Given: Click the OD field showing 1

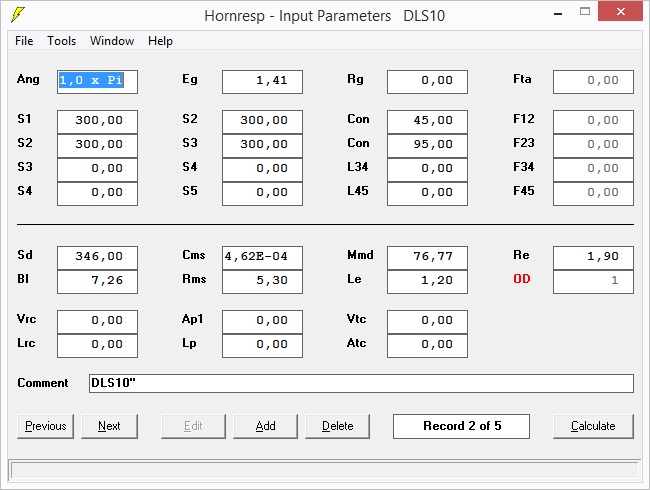Looking at the screenshot, I should [593, 282].
